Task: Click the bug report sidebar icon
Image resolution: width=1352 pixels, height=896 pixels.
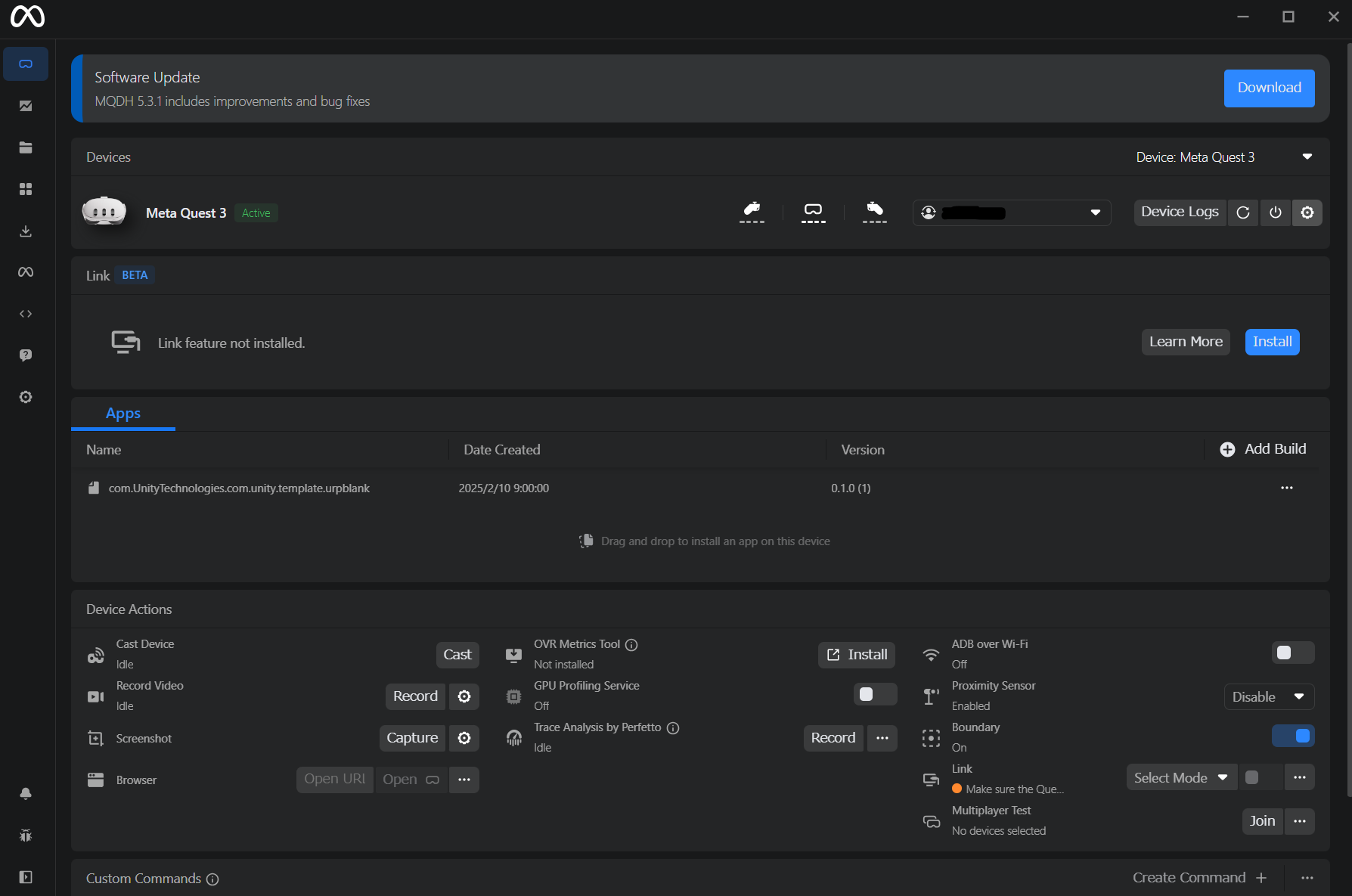Action: tap(26, 836)
